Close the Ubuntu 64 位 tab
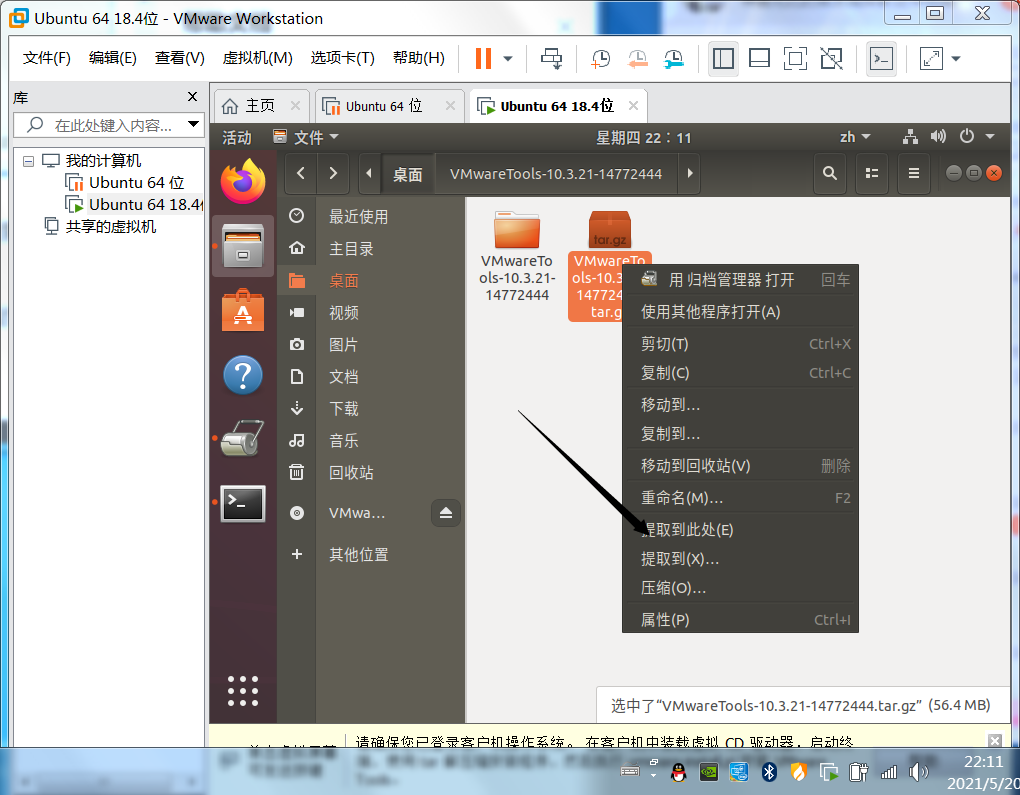1020x795 pixels. (450, 105)
